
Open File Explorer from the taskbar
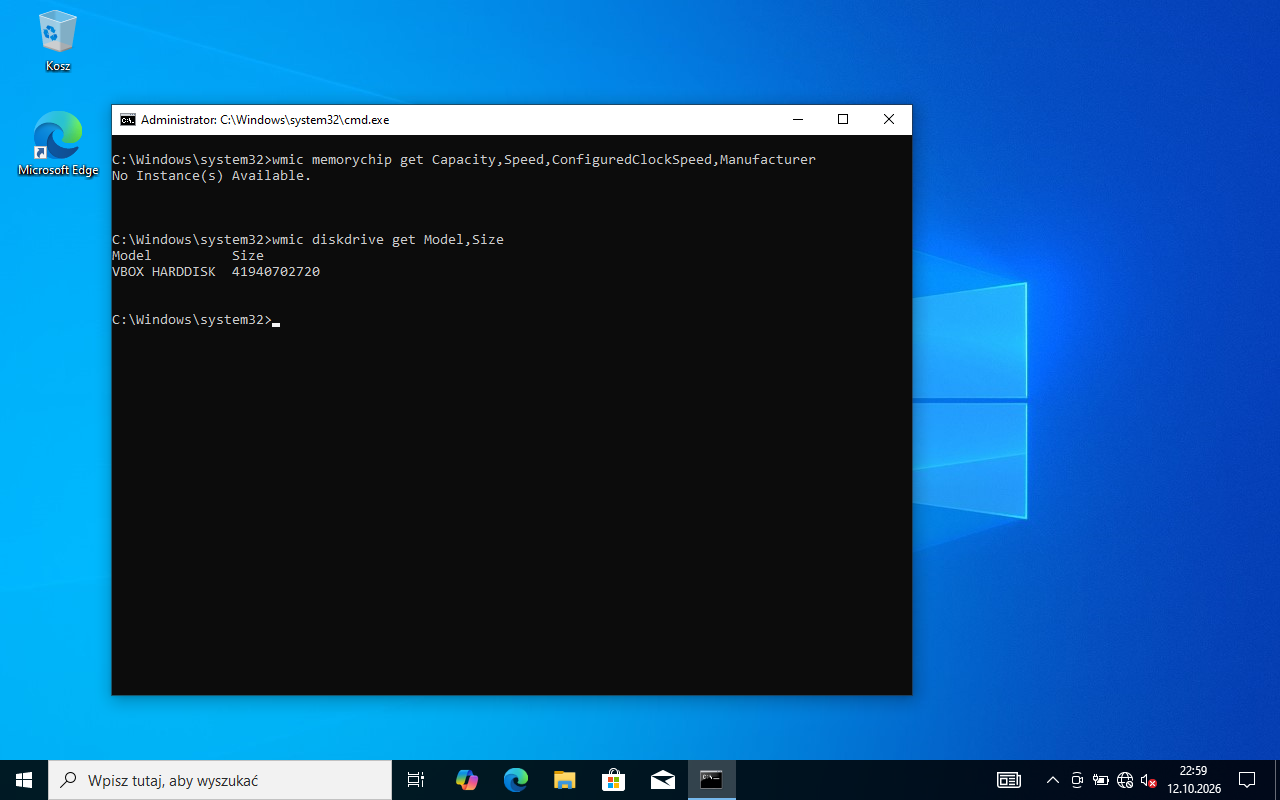[x=564, y=780]
